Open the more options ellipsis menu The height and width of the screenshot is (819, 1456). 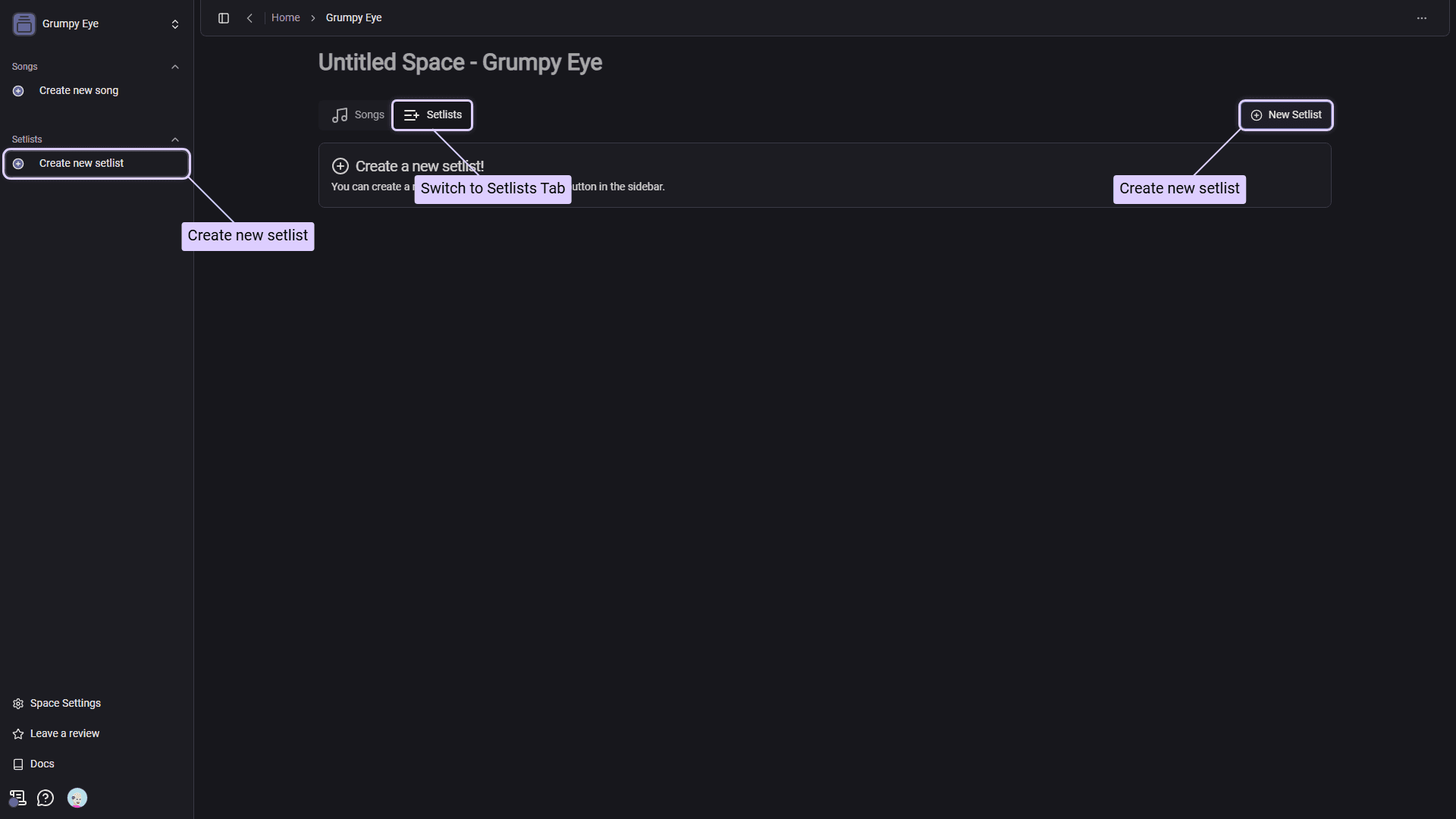(1422, 17)
